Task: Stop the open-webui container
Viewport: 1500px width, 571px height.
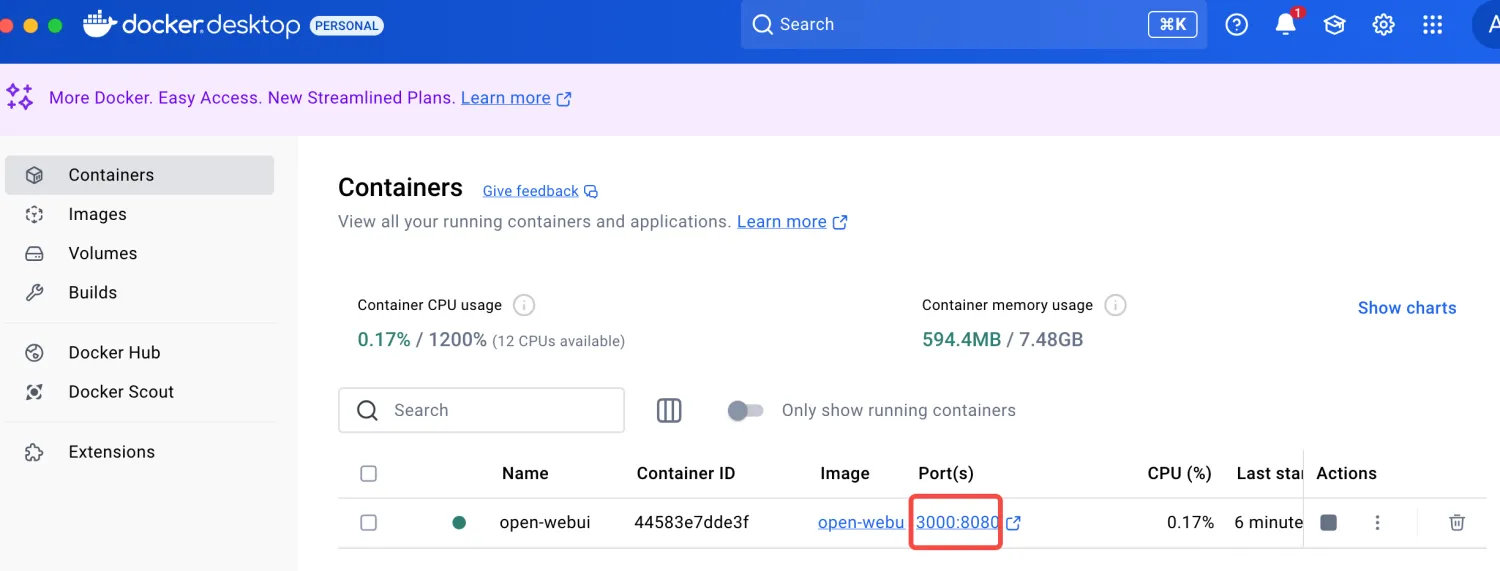Action: coord(1328,522)
